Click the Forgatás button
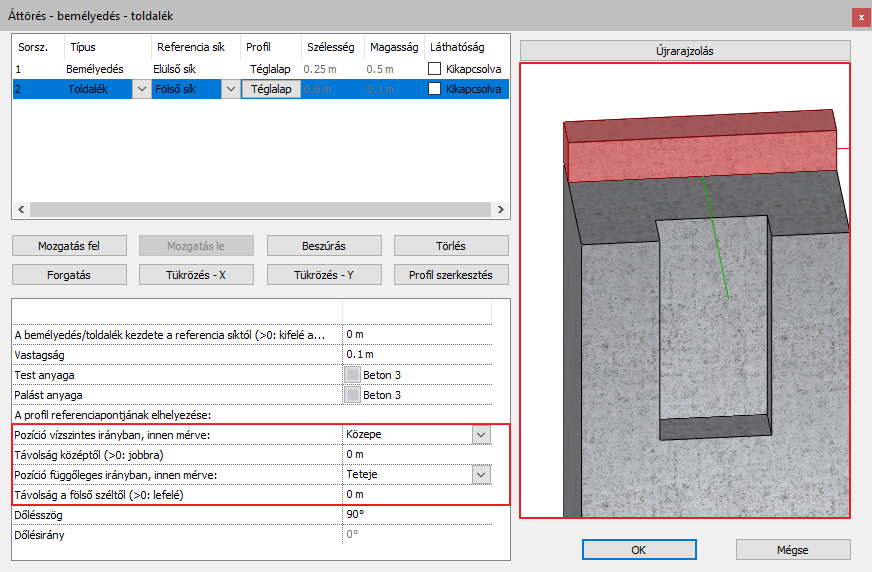 click(x=69, y=275)
